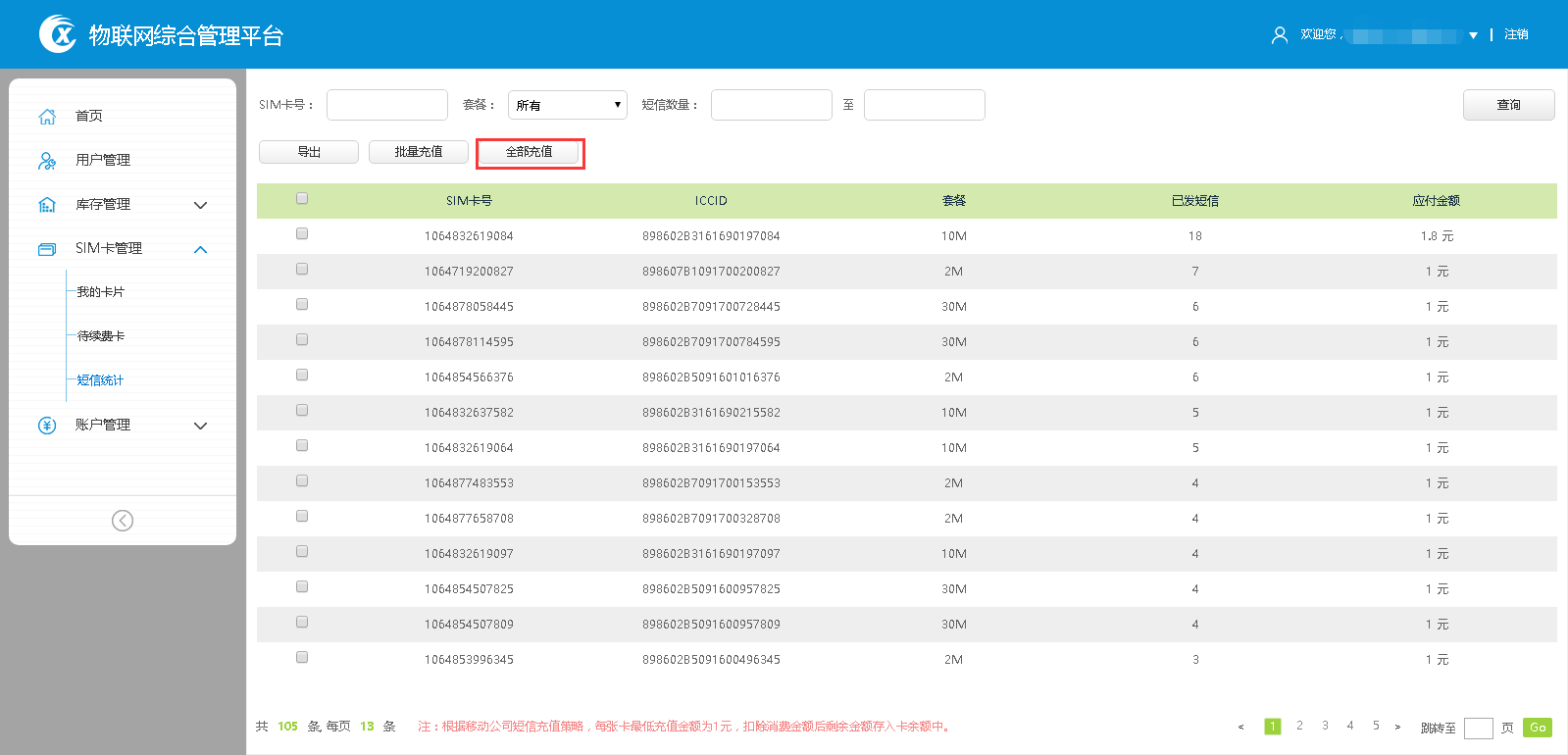Click the SIM card management icon
Image resolution: width=1568 pixels, height=755 pixels.
[47, 249]
